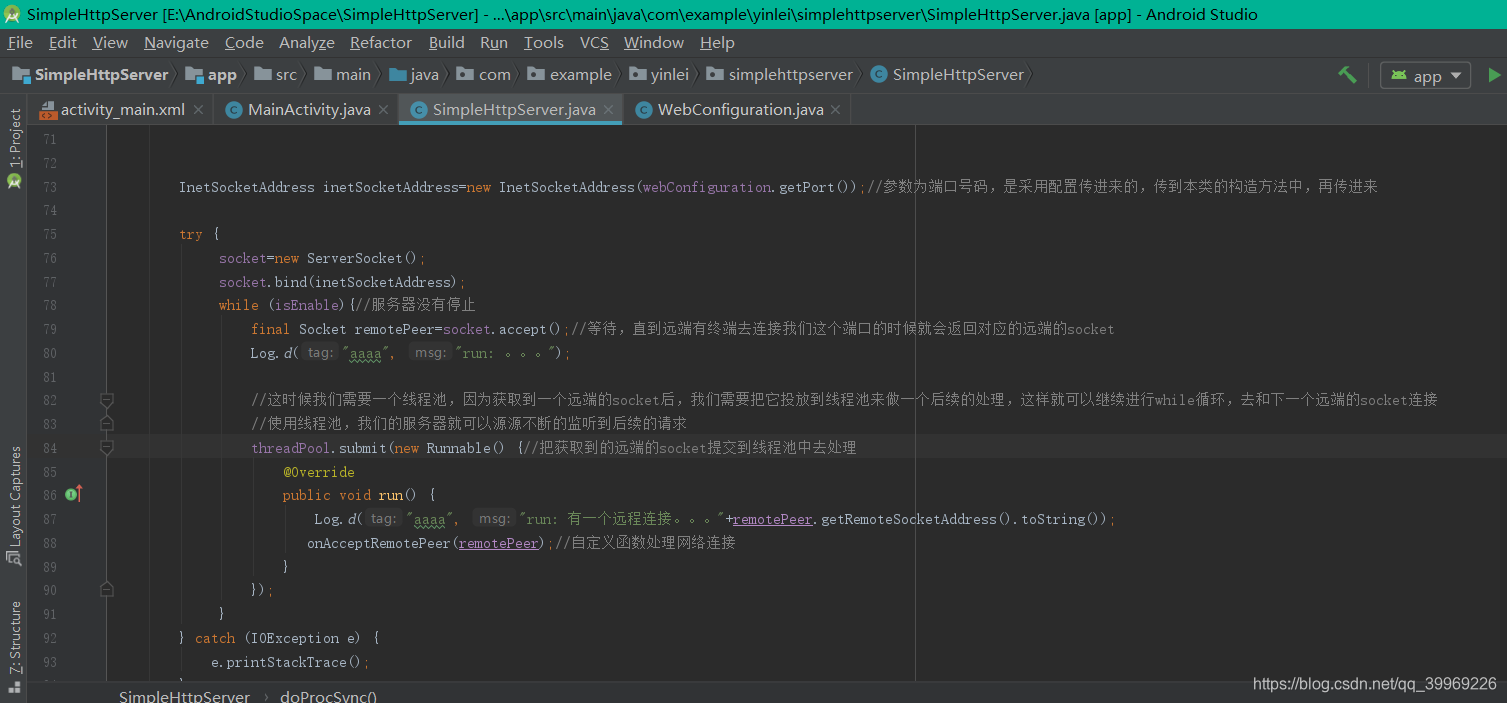Click the while (isEnable) statement
This screenshot has height=703, width=1507.
[285, 305]
